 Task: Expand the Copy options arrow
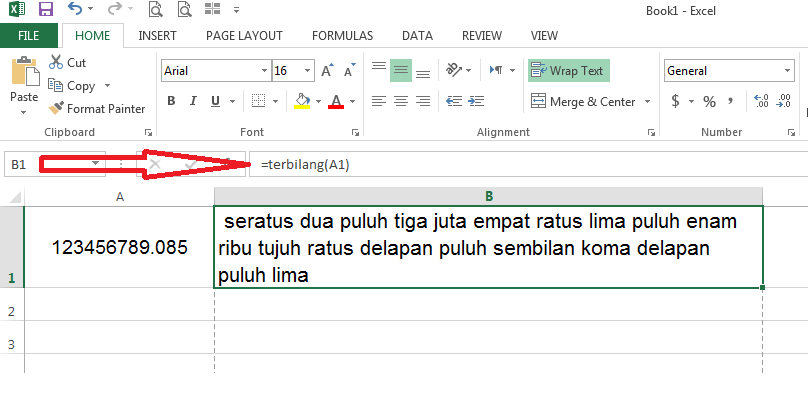pos(107,86)
